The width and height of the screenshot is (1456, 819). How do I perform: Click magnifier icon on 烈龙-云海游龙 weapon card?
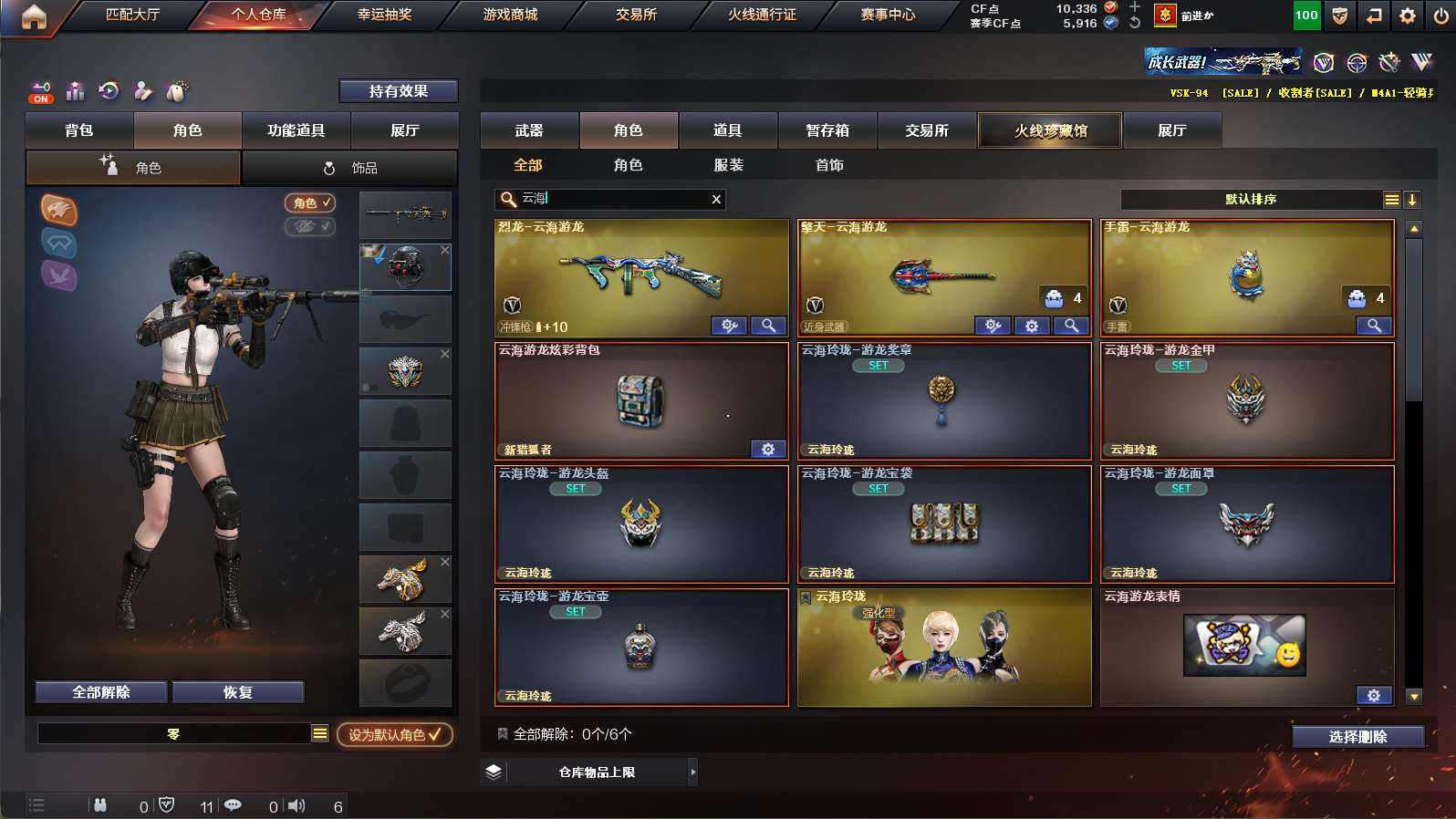(x=769, y=326)
